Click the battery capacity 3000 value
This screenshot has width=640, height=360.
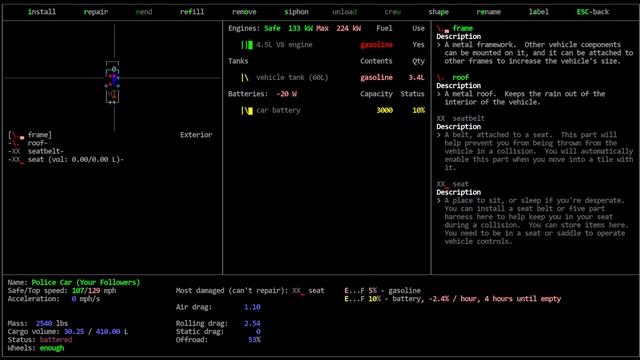pyautogui.click(x=384, y=110)
